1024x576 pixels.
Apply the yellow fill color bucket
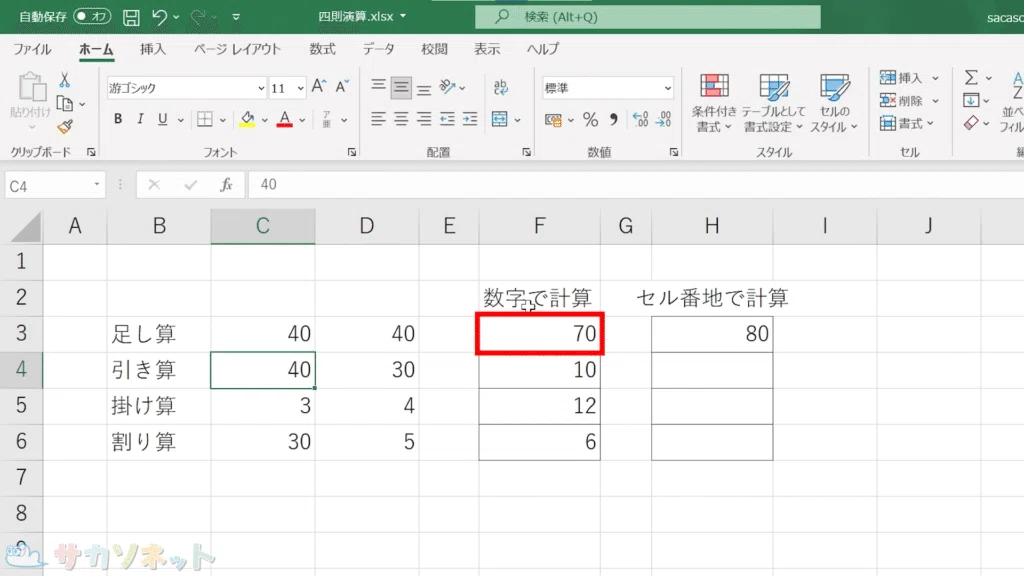point(248,119)
